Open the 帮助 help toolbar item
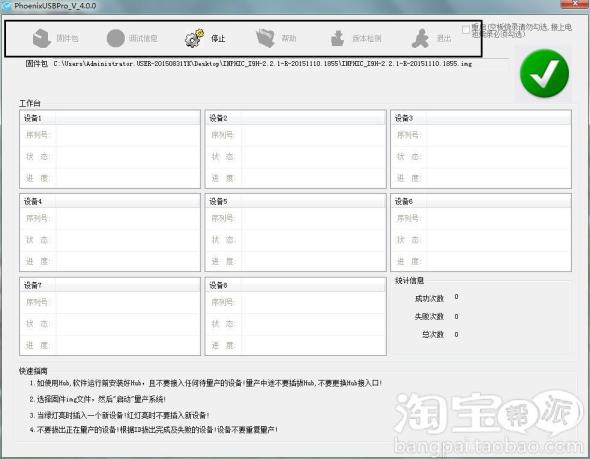590x459 pixels. point(276,38)
